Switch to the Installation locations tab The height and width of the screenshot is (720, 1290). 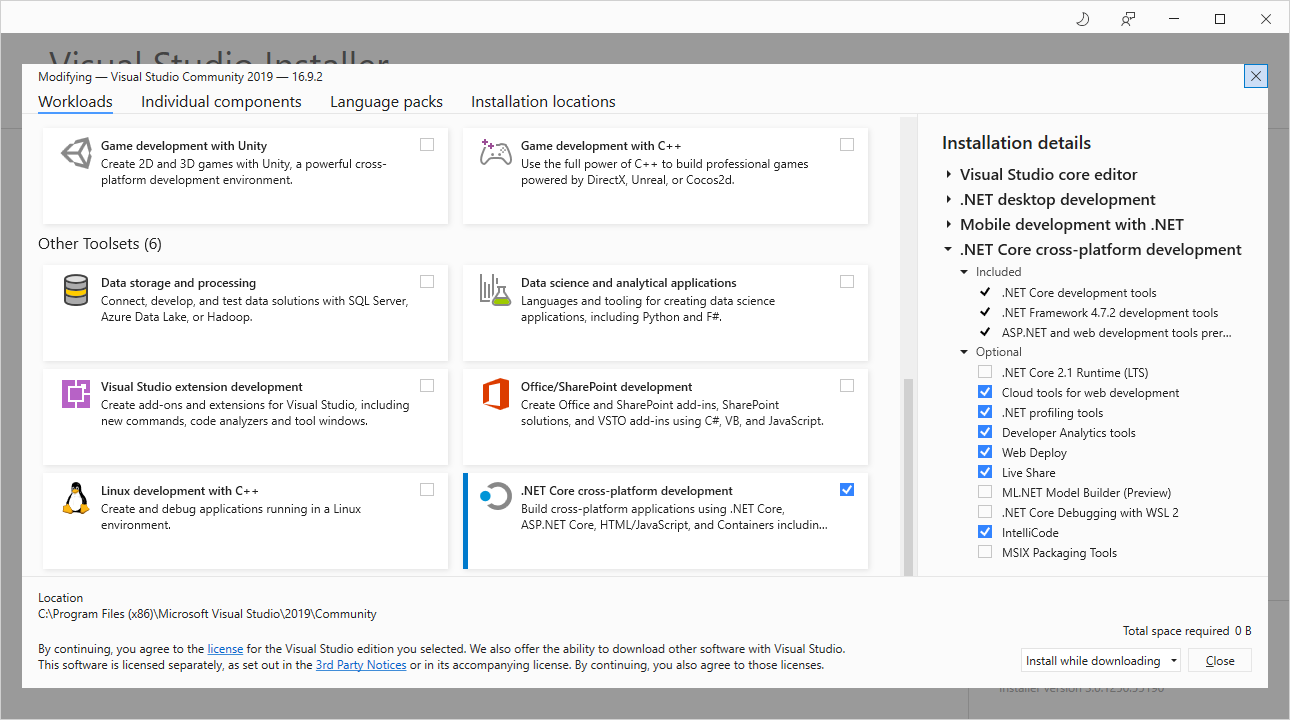(x=543, y=102)
